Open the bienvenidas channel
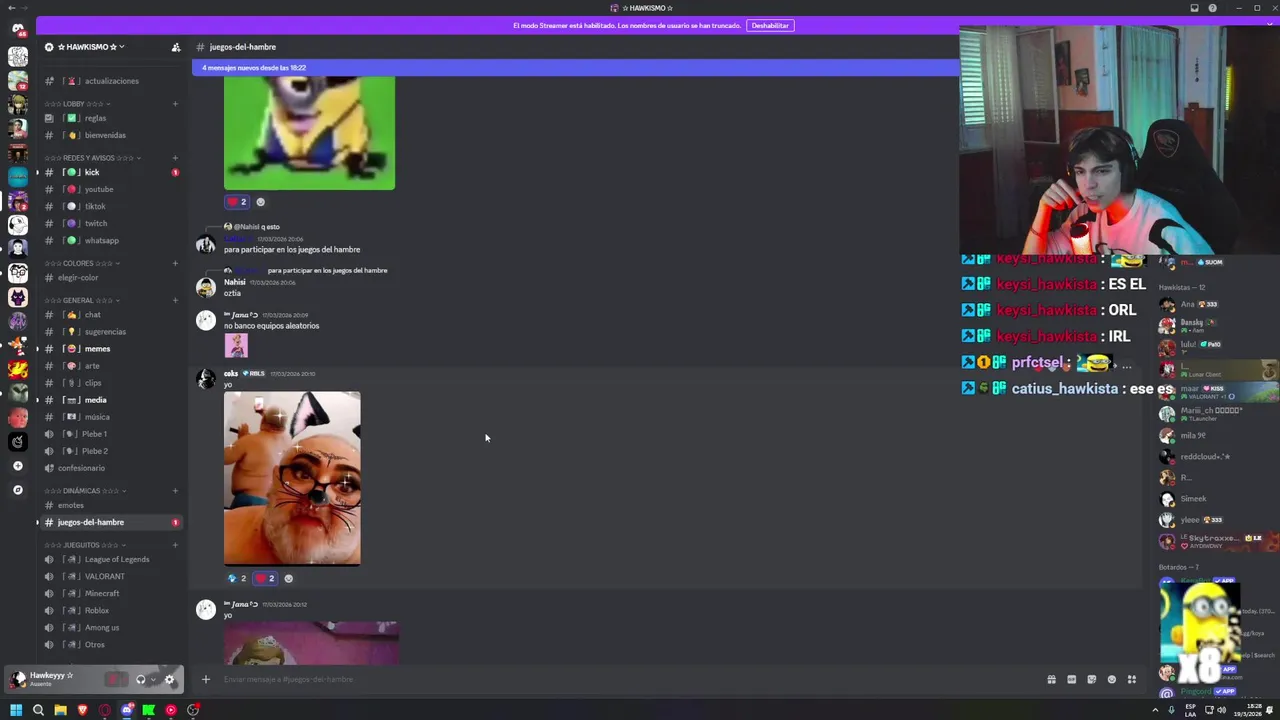 coord(110,135)
